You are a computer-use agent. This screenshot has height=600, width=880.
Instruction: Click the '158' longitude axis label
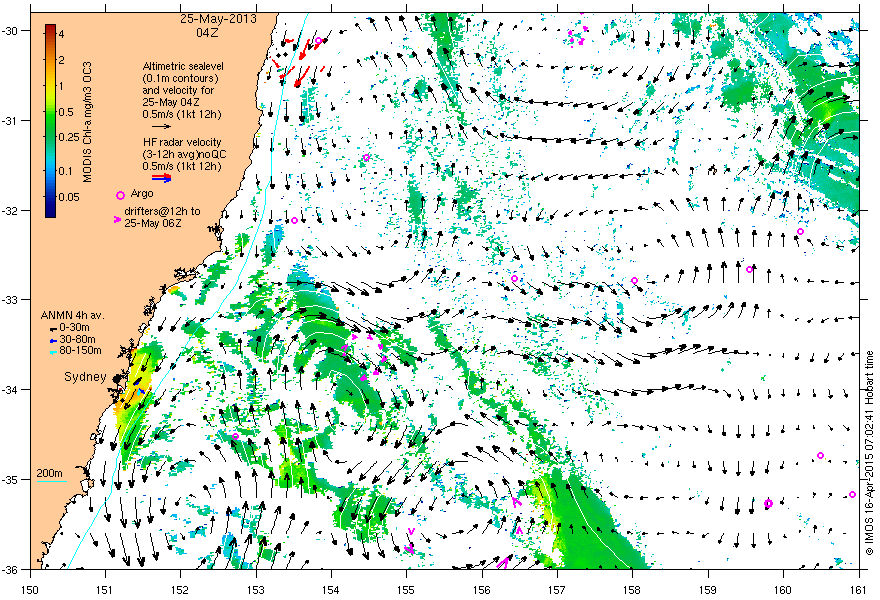[x=632, y=590]
